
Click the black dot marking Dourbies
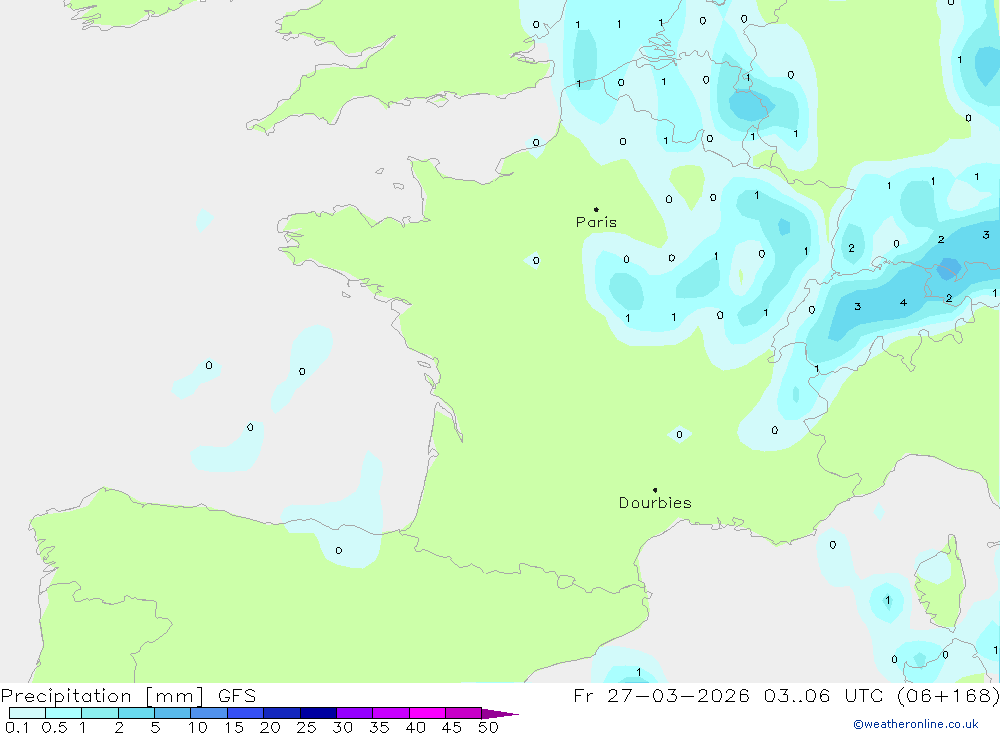coord(655,490)
